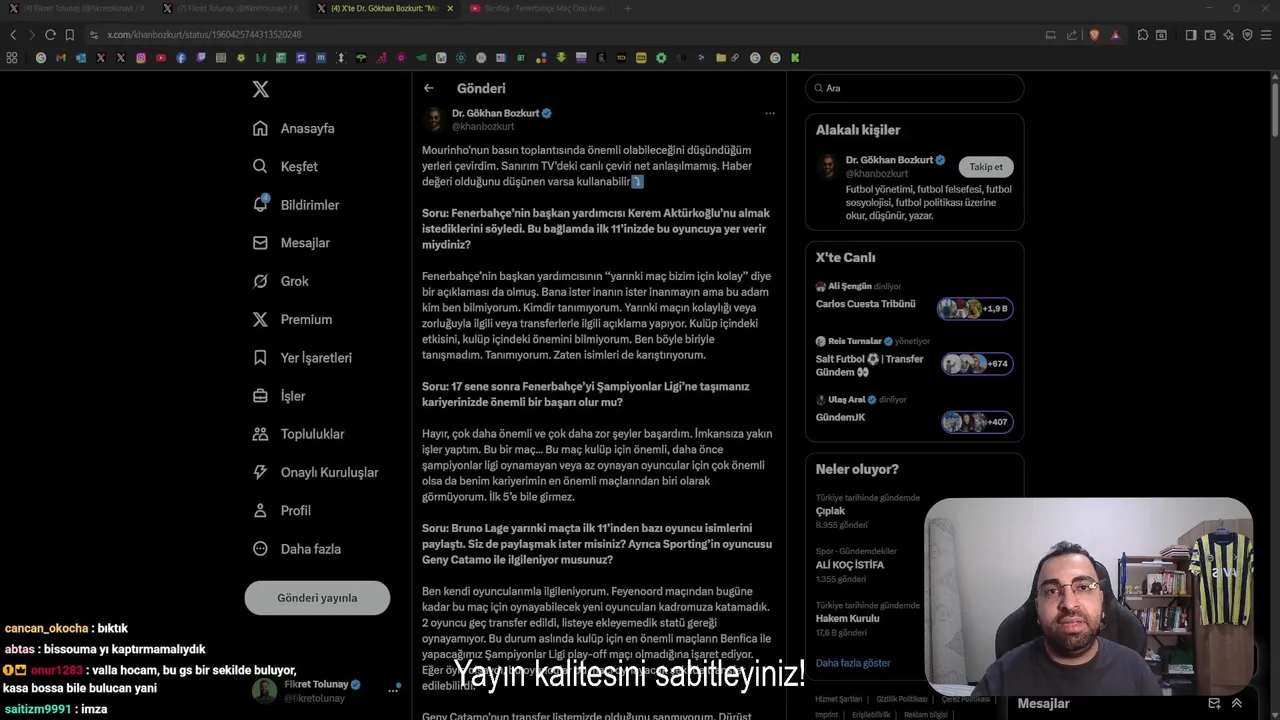The height and width of the screenshot is (720, 1280).
Task: Open YouTube bookmark in bookmarks bar
Action: click(x=161, y=58)
